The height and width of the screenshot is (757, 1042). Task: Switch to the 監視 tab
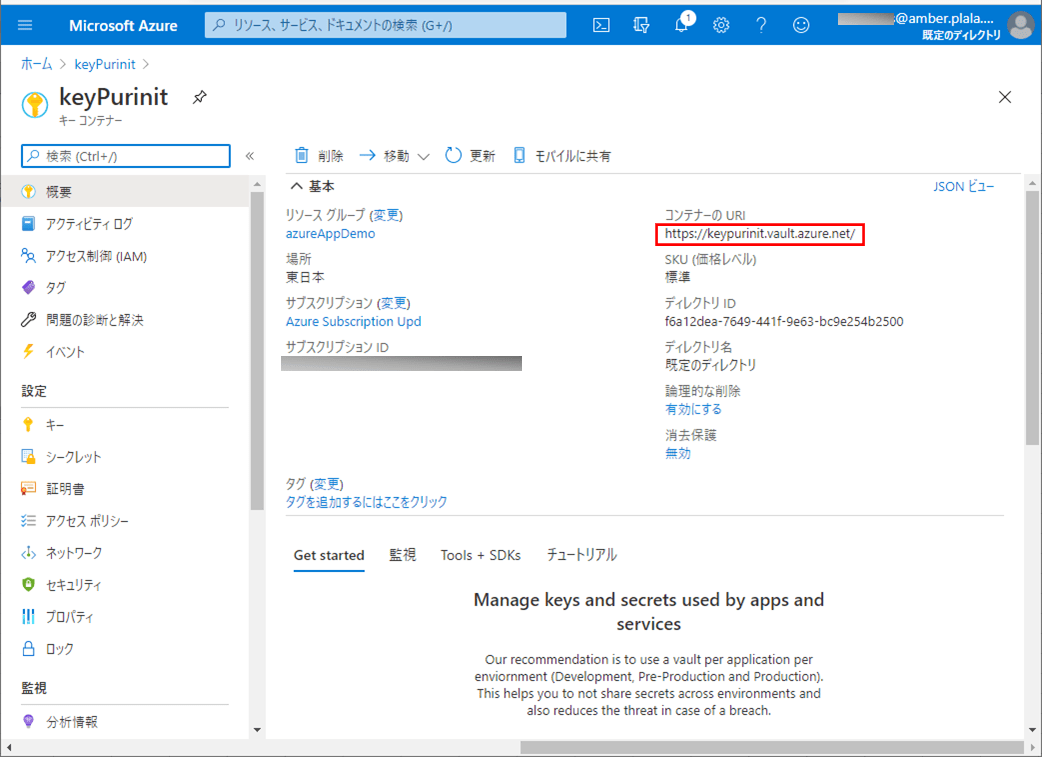tap(403, 555)
